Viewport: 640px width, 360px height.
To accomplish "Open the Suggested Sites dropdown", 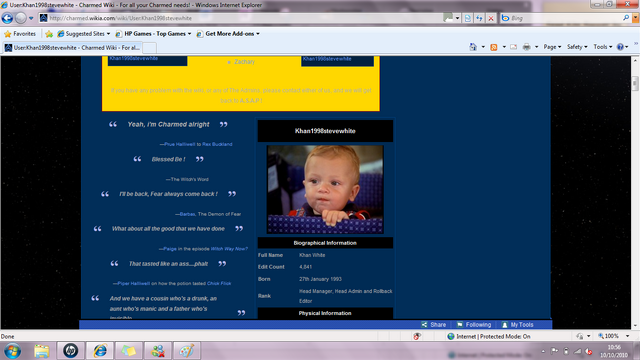I will tap(84, 34).
